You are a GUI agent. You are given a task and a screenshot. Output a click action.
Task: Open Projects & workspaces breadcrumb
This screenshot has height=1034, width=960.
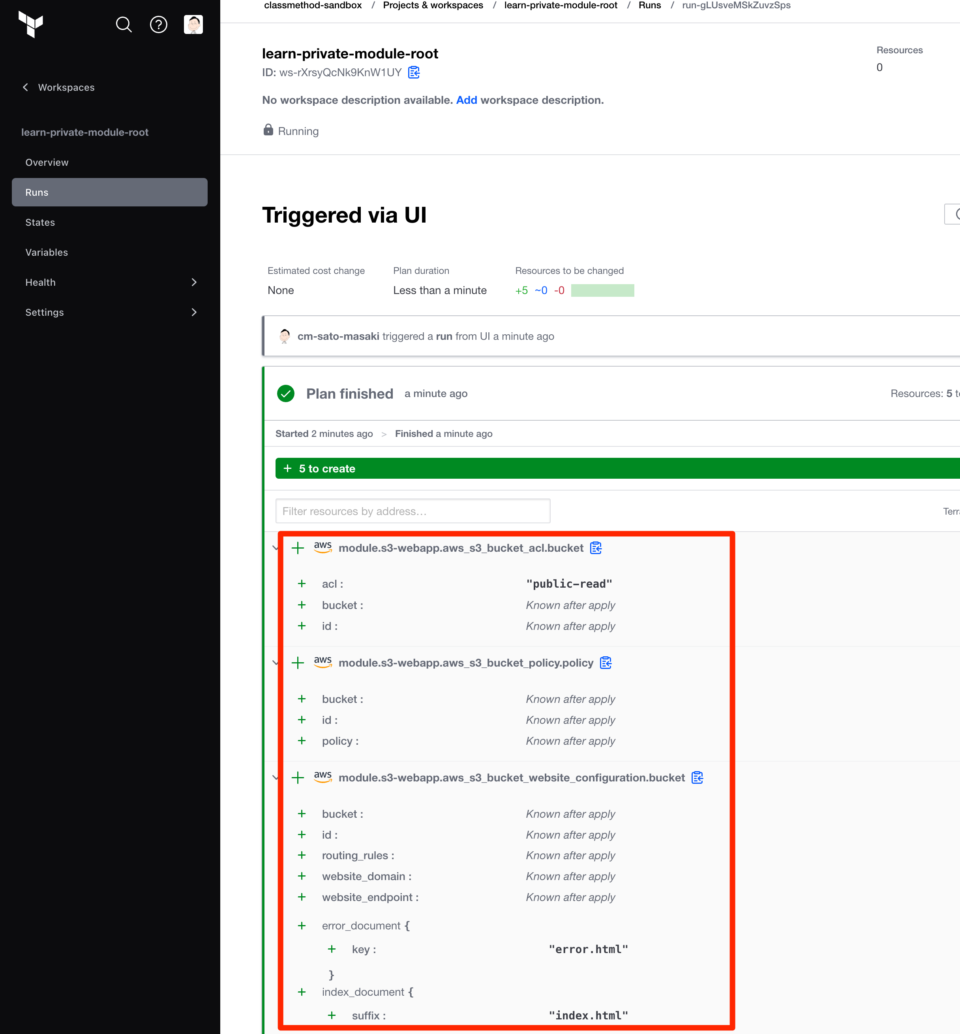(433, 5)
